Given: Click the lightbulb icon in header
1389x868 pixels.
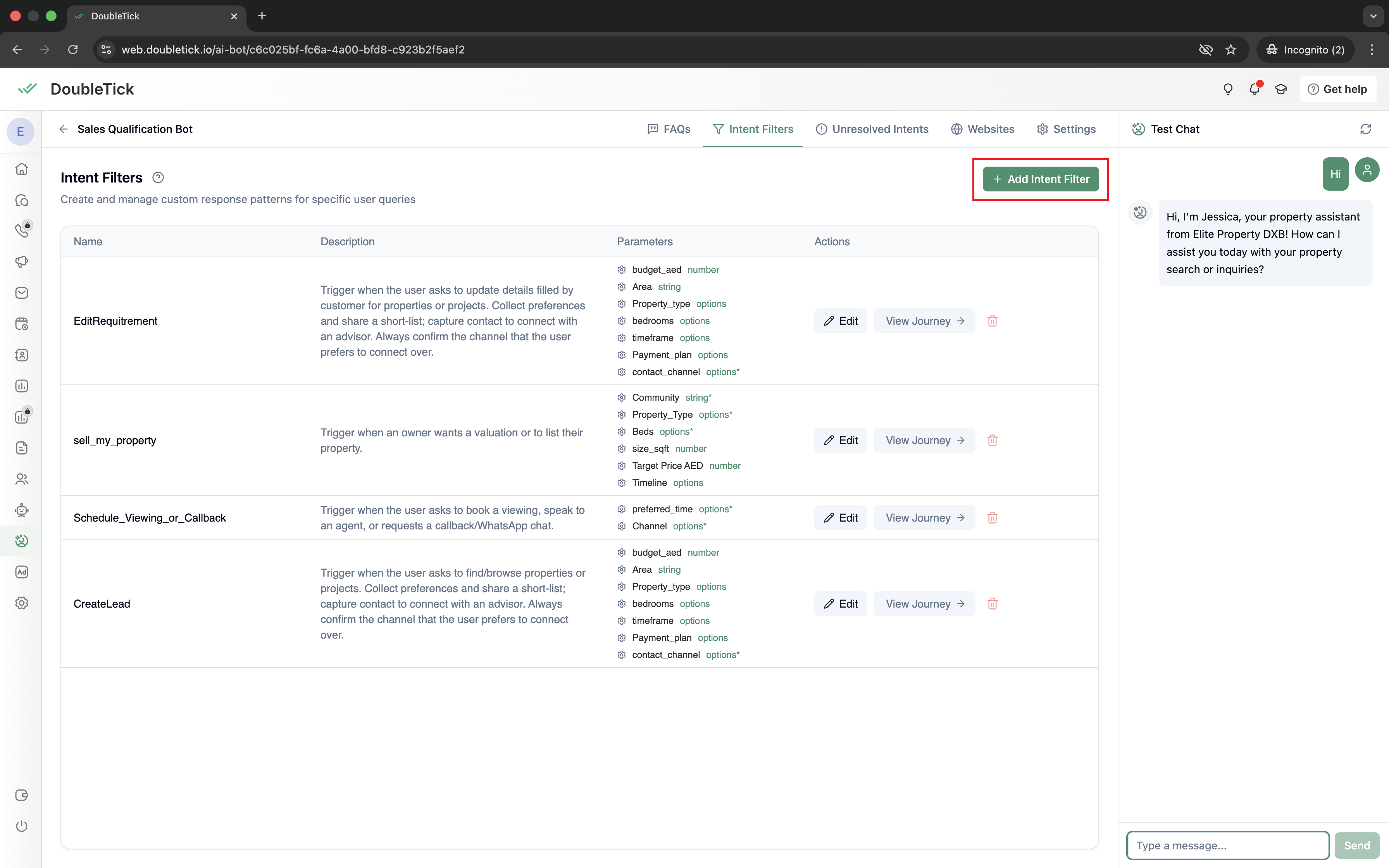Looking at the screenshot, I should click(x=1228, y=89).
